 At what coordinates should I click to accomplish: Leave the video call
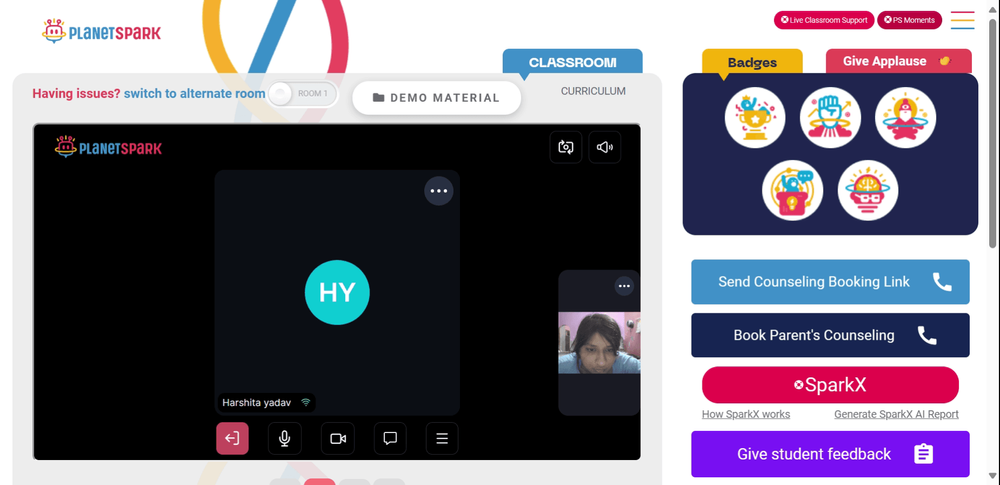pyautogui.click(x=232, y=438)
